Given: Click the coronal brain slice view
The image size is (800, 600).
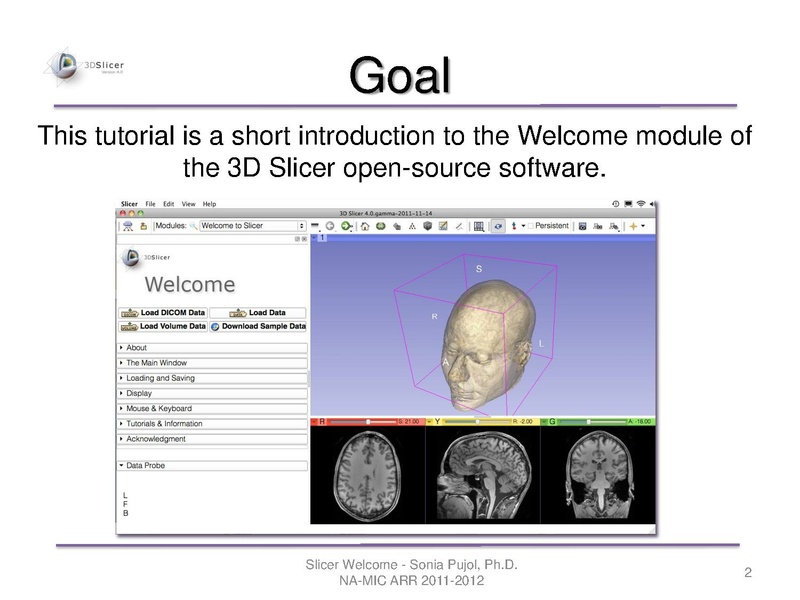Looking at the screenshot, I should pos(598,475).
